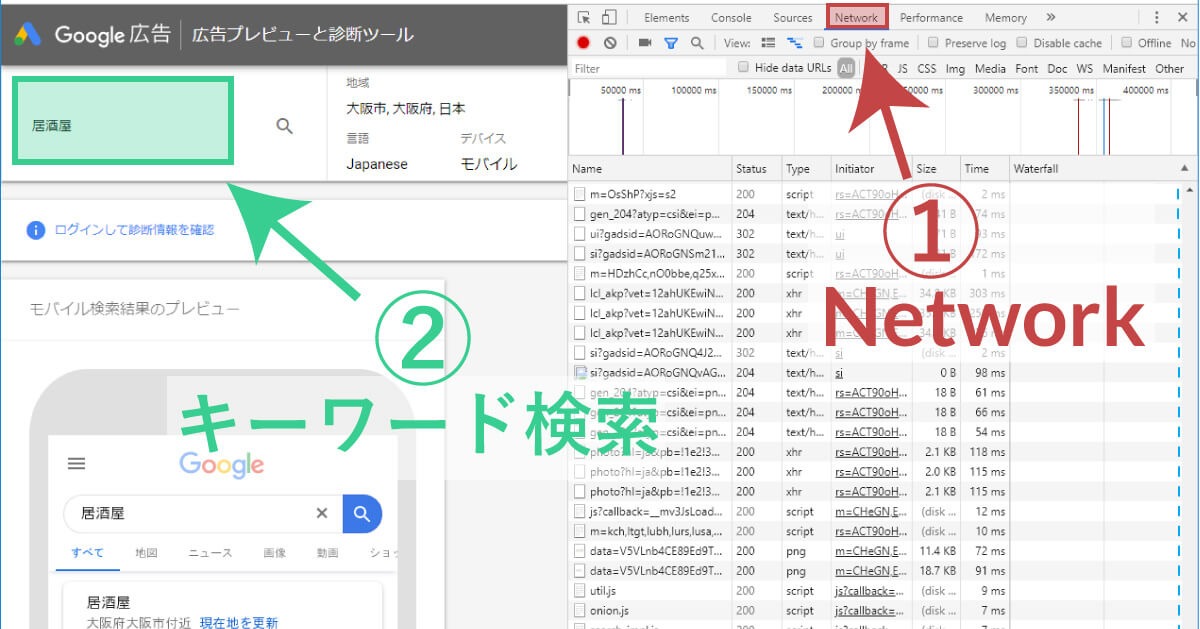The width and height of the screenshot is (1200, 629).
Task: Toggle the overview waterfall view icon
Action: [795, 43]
